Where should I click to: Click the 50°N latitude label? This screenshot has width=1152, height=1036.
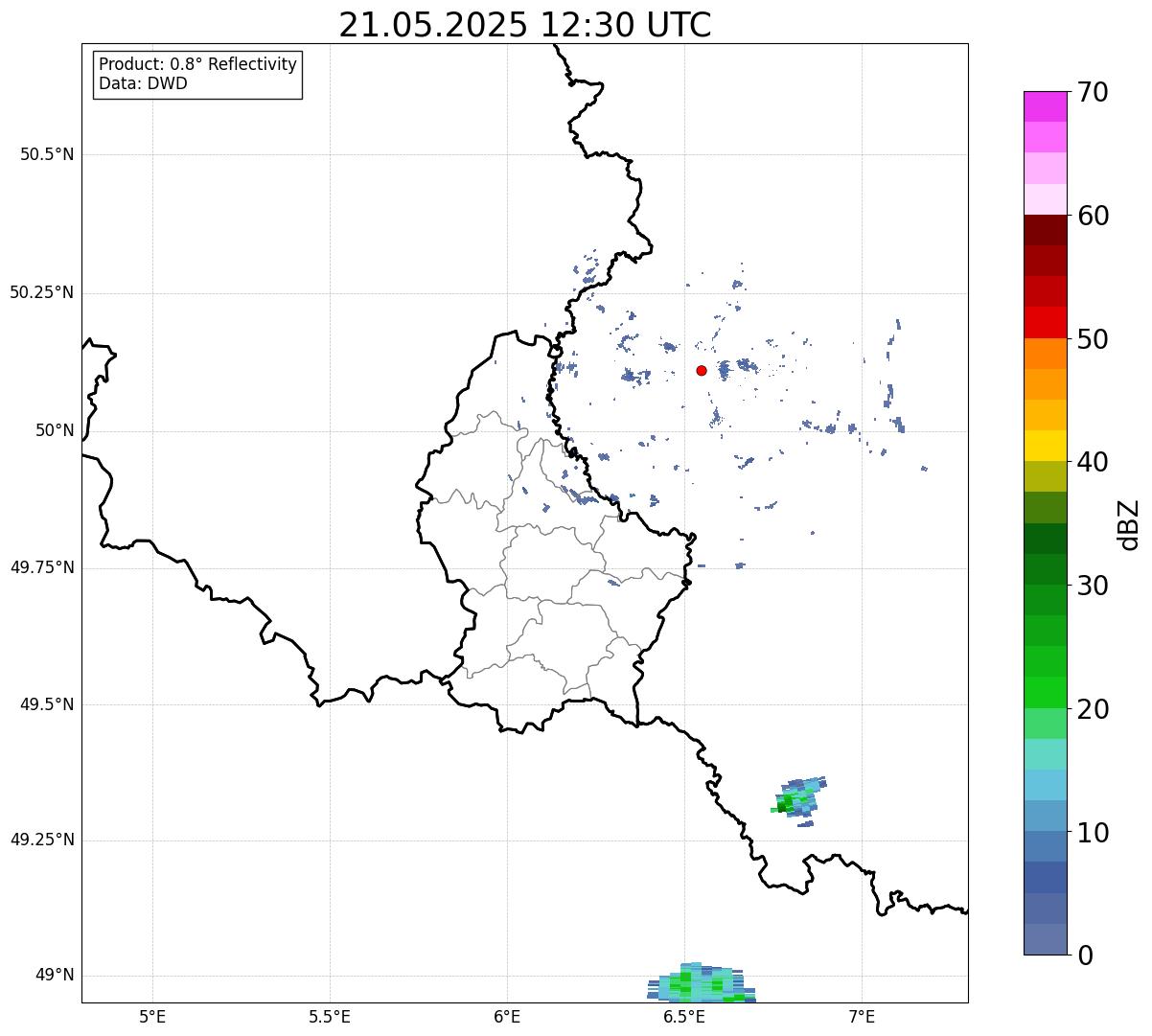[55, 430]
